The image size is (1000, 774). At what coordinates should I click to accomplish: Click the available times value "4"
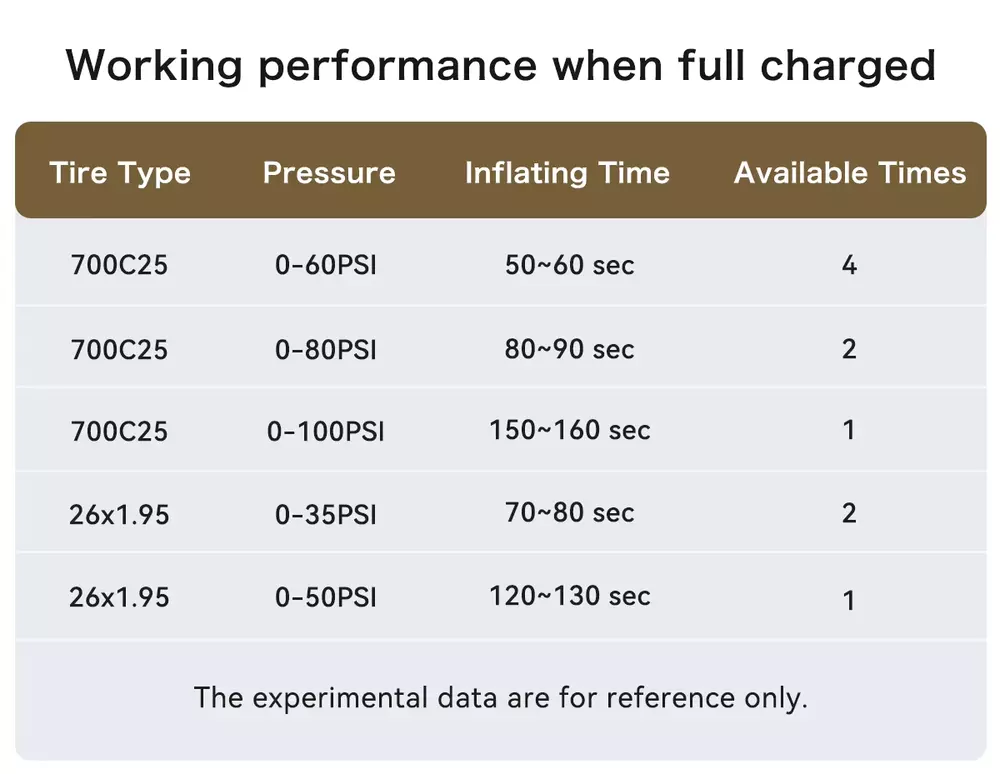pos(849,266)
